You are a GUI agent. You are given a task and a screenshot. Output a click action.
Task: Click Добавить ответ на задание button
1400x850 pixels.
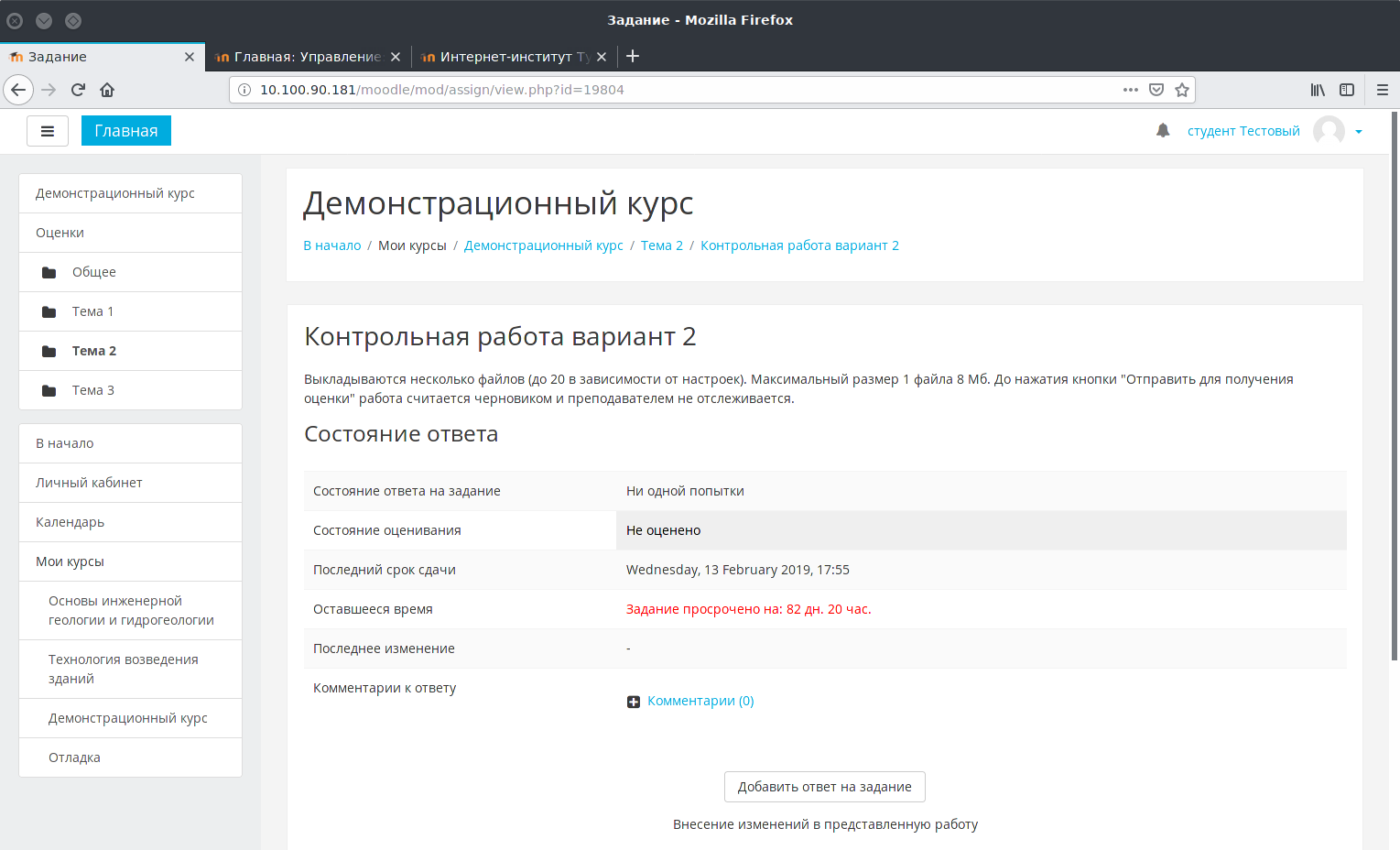click(x=825, y=787)
